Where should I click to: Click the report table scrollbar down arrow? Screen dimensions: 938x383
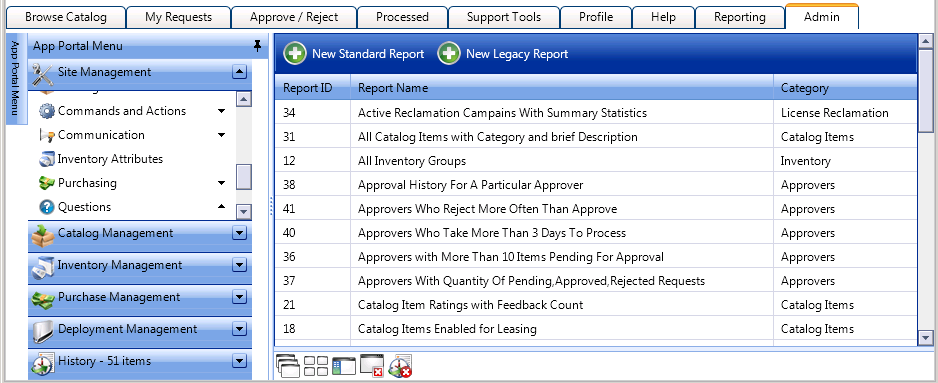925,338
